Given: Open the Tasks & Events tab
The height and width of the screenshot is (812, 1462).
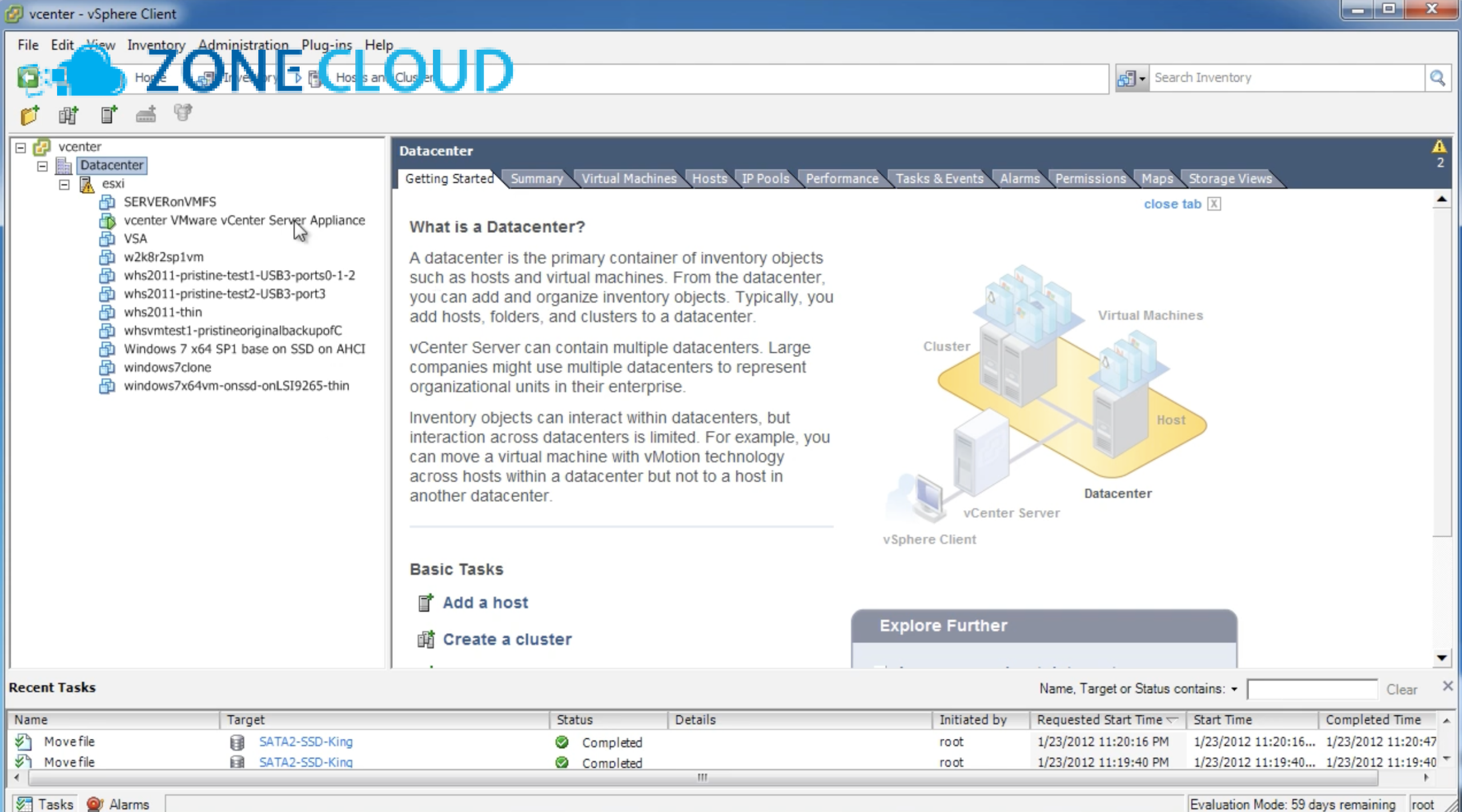Looking at the screenshot, I should tap(939, 179).
